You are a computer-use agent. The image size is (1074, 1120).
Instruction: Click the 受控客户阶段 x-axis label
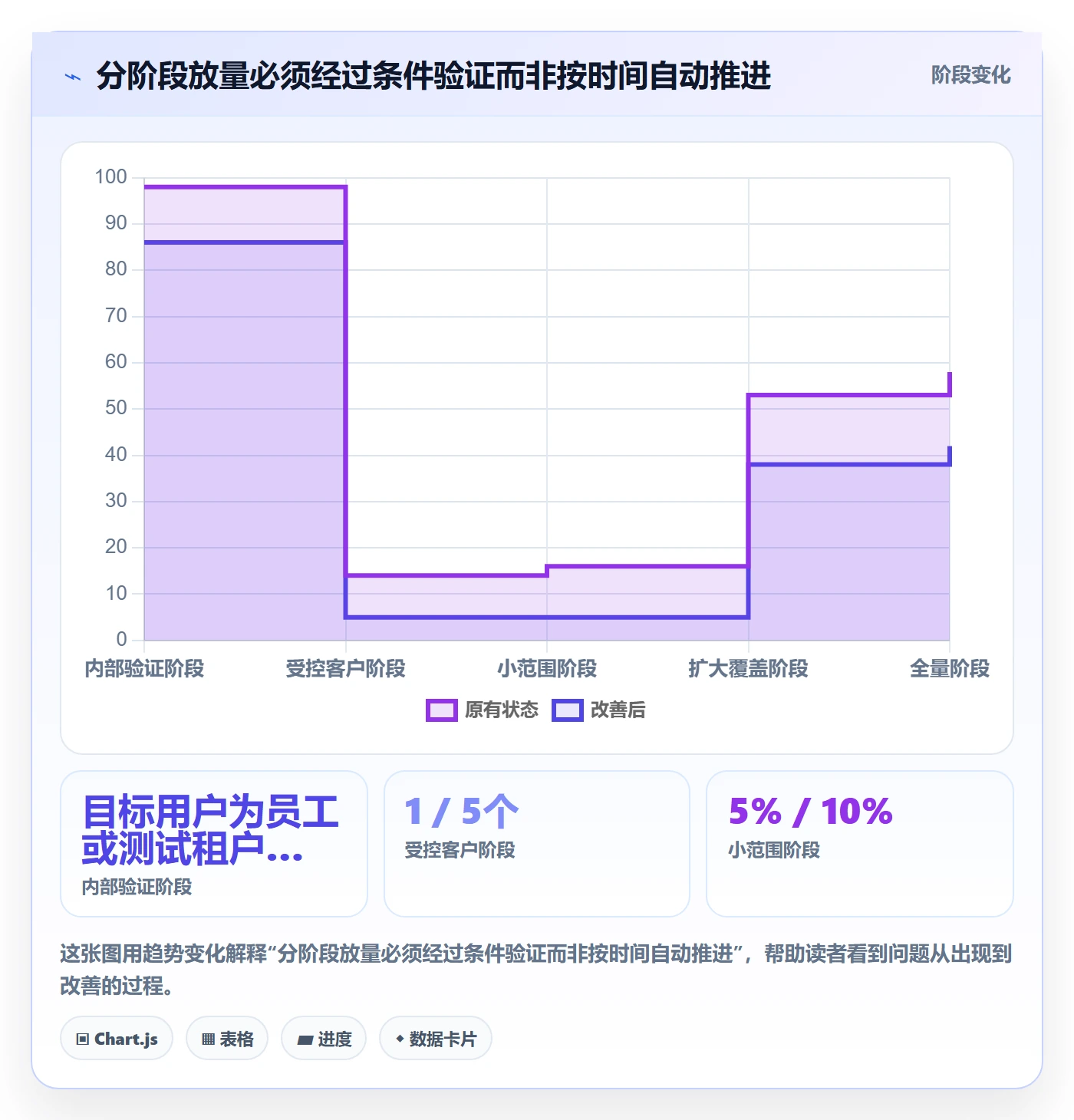click(x=346, y=669)
